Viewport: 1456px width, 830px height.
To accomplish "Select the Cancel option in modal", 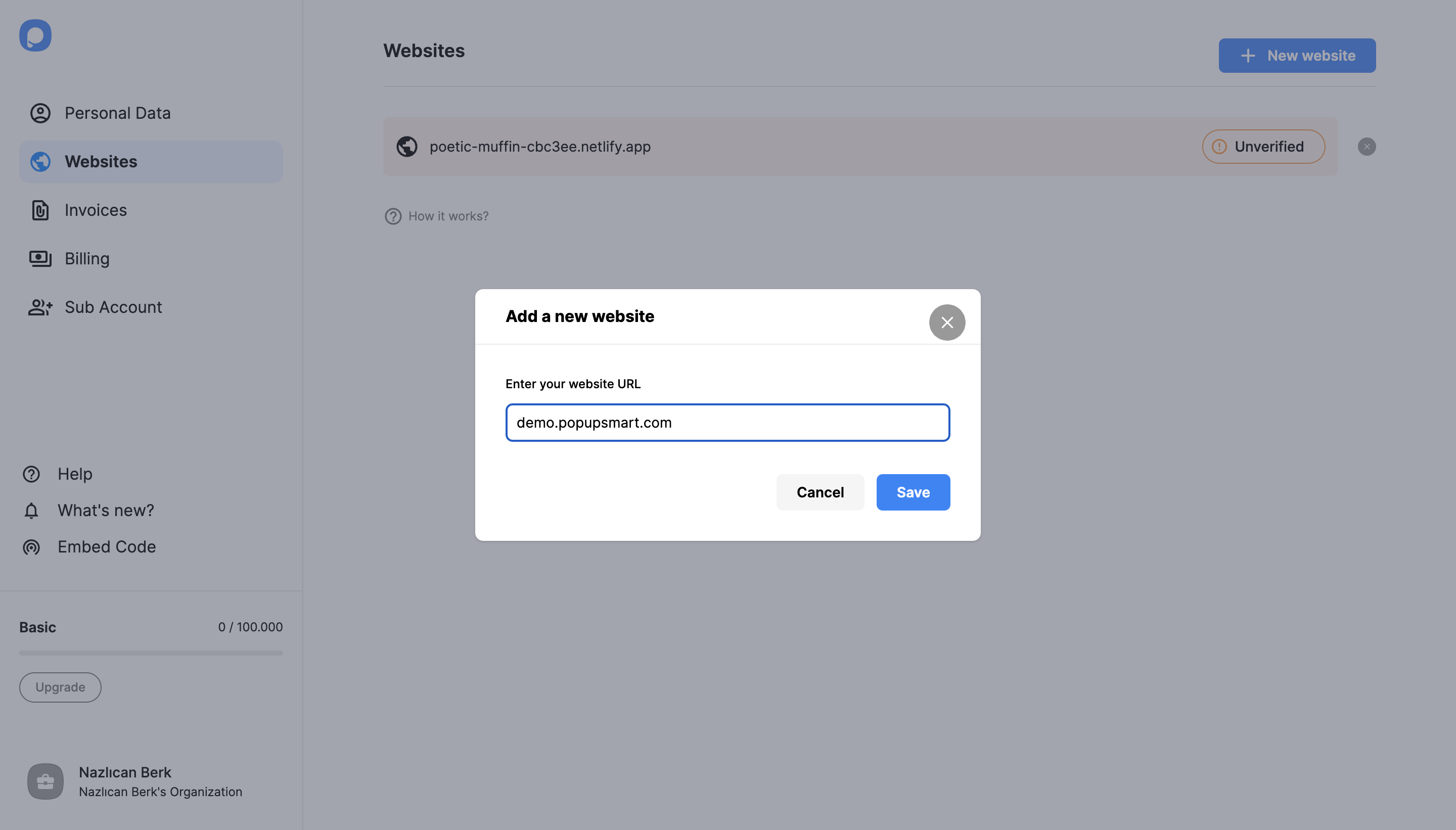I will click(x=820, y=492).
